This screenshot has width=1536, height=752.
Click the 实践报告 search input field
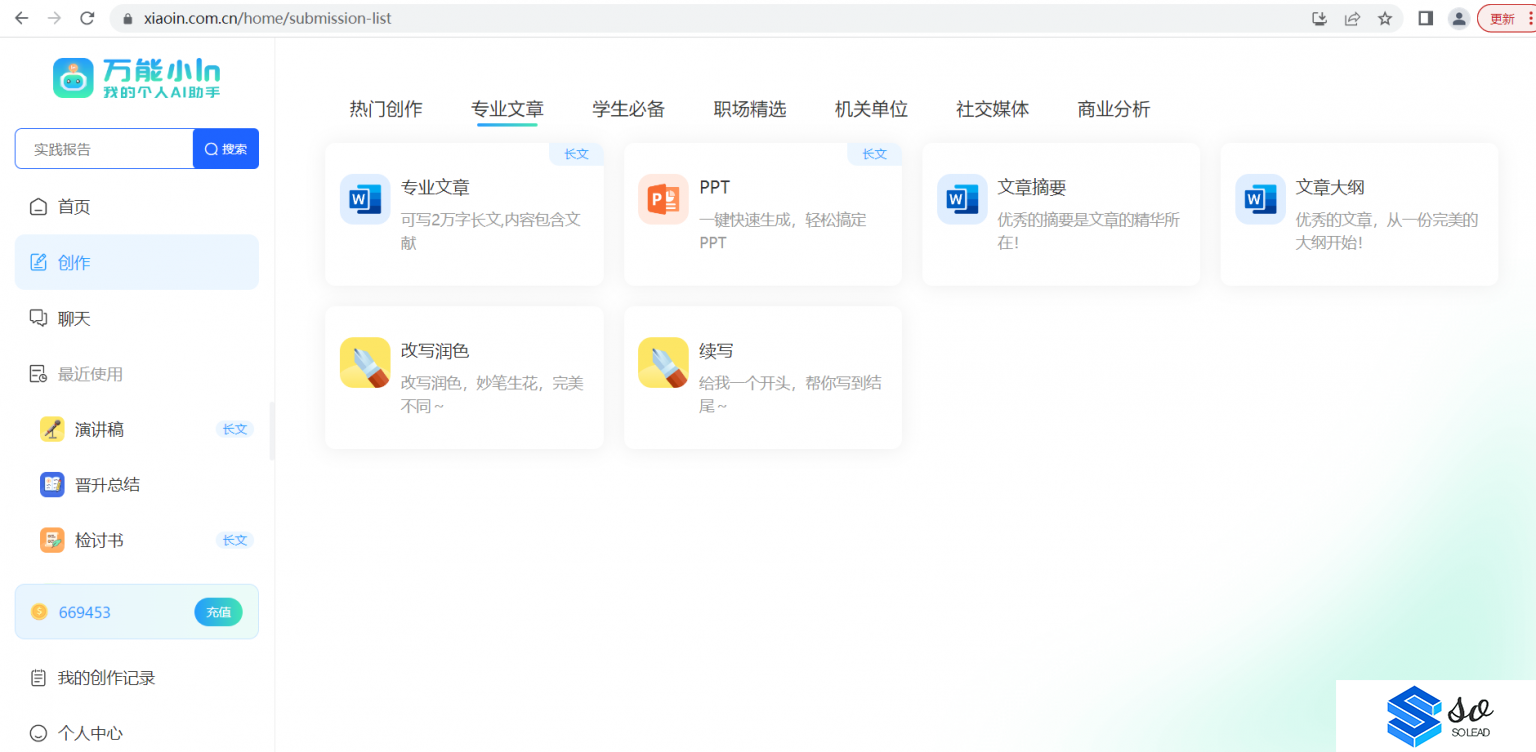[104, 149]
